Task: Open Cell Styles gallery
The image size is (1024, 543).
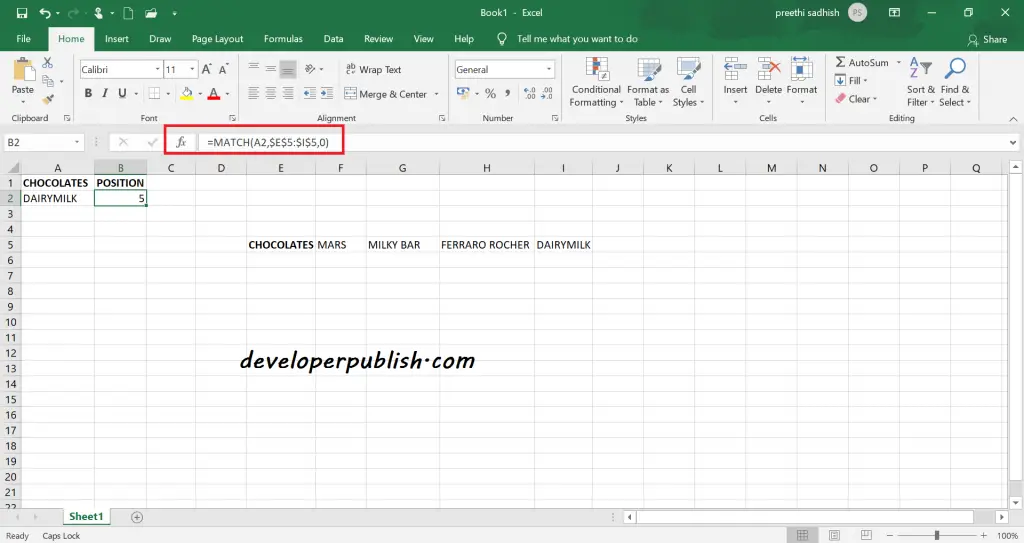Action: [688, 82]
